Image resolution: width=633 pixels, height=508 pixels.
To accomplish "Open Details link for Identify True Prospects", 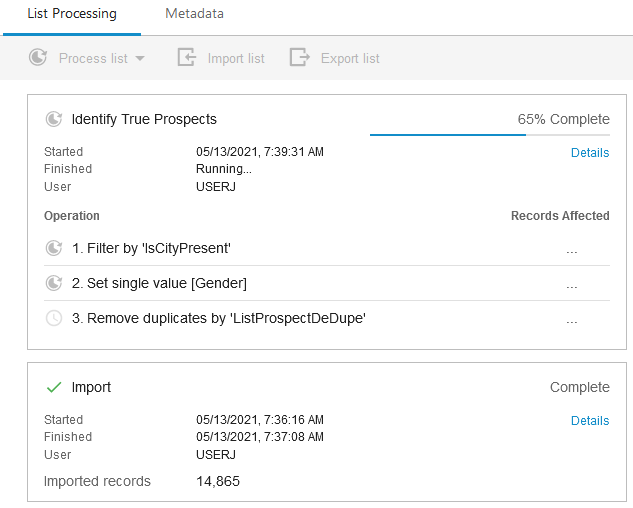I will (x=590, y=153).
